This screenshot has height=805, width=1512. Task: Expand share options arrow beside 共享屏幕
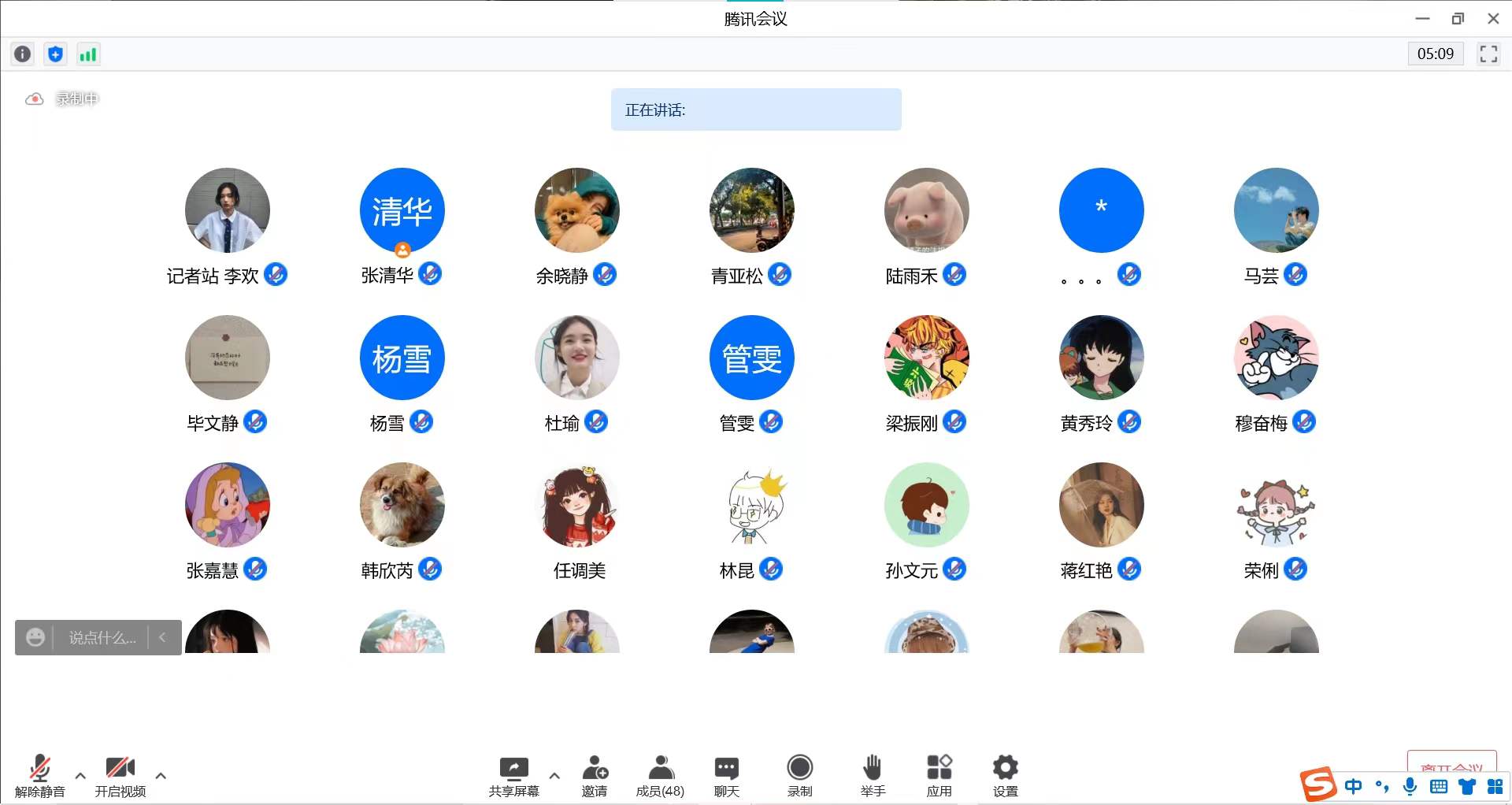click(554, 776)
